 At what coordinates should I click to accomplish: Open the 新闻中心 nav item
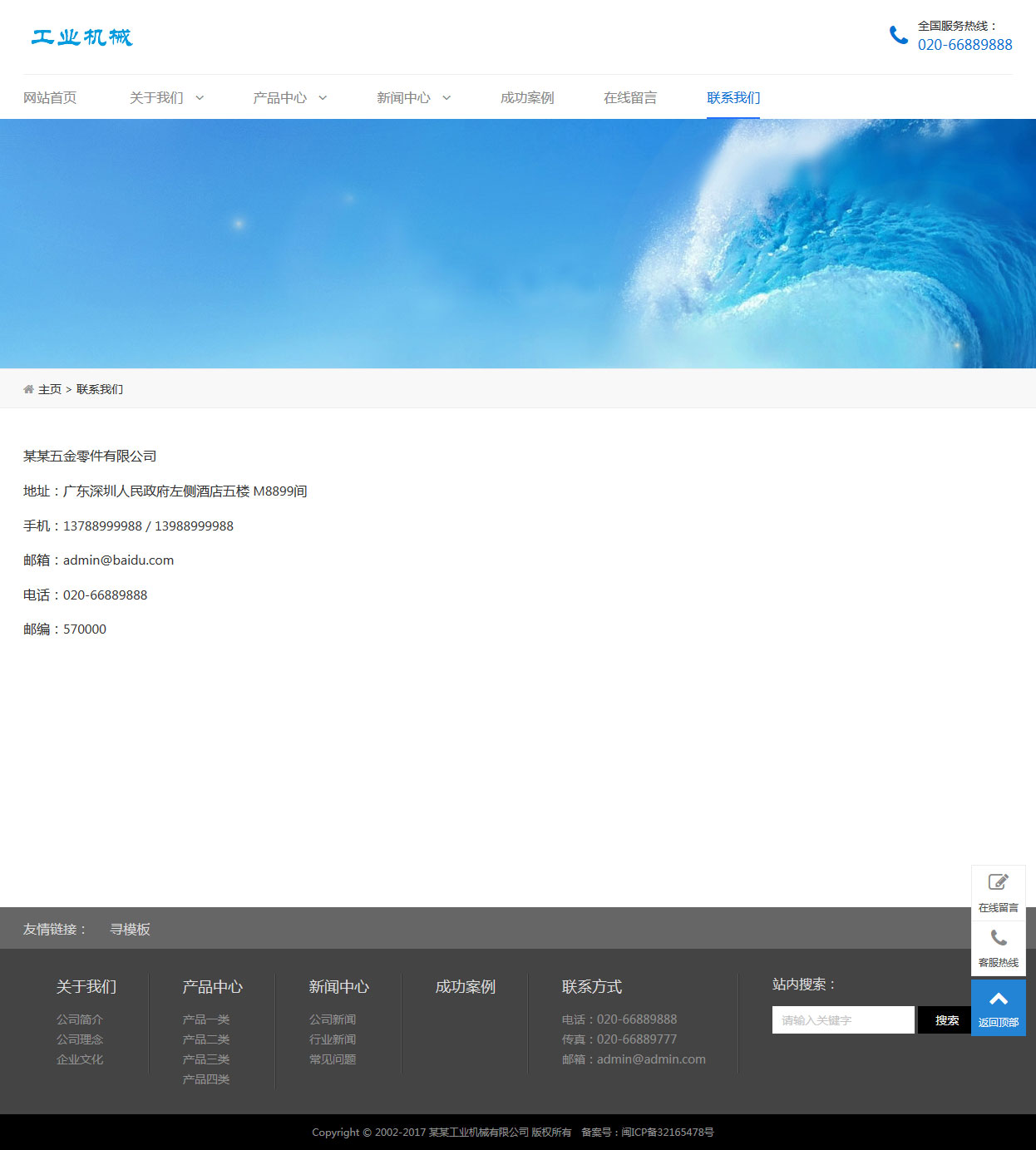click(x=403, y=98)
